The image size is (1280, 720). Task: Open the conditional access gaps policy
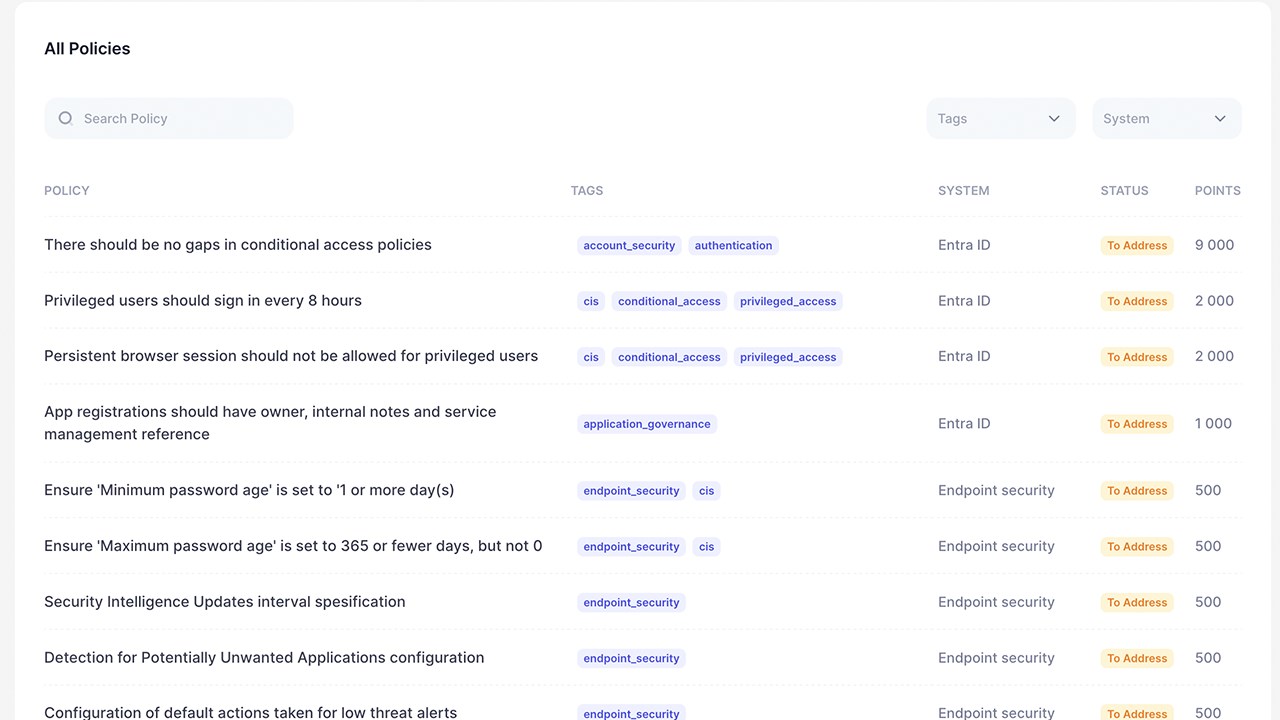pos(238,245)
